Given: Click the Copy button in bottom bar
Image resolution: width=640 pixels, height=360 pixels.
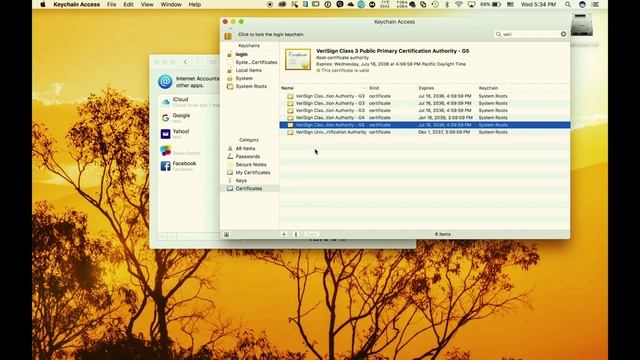Looking at the screenshot, I should (x=311, y=234).
